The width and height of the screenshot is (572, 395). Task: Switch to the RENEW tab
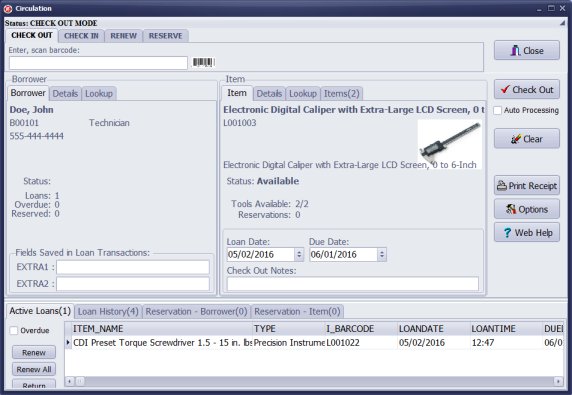[124, 36]
